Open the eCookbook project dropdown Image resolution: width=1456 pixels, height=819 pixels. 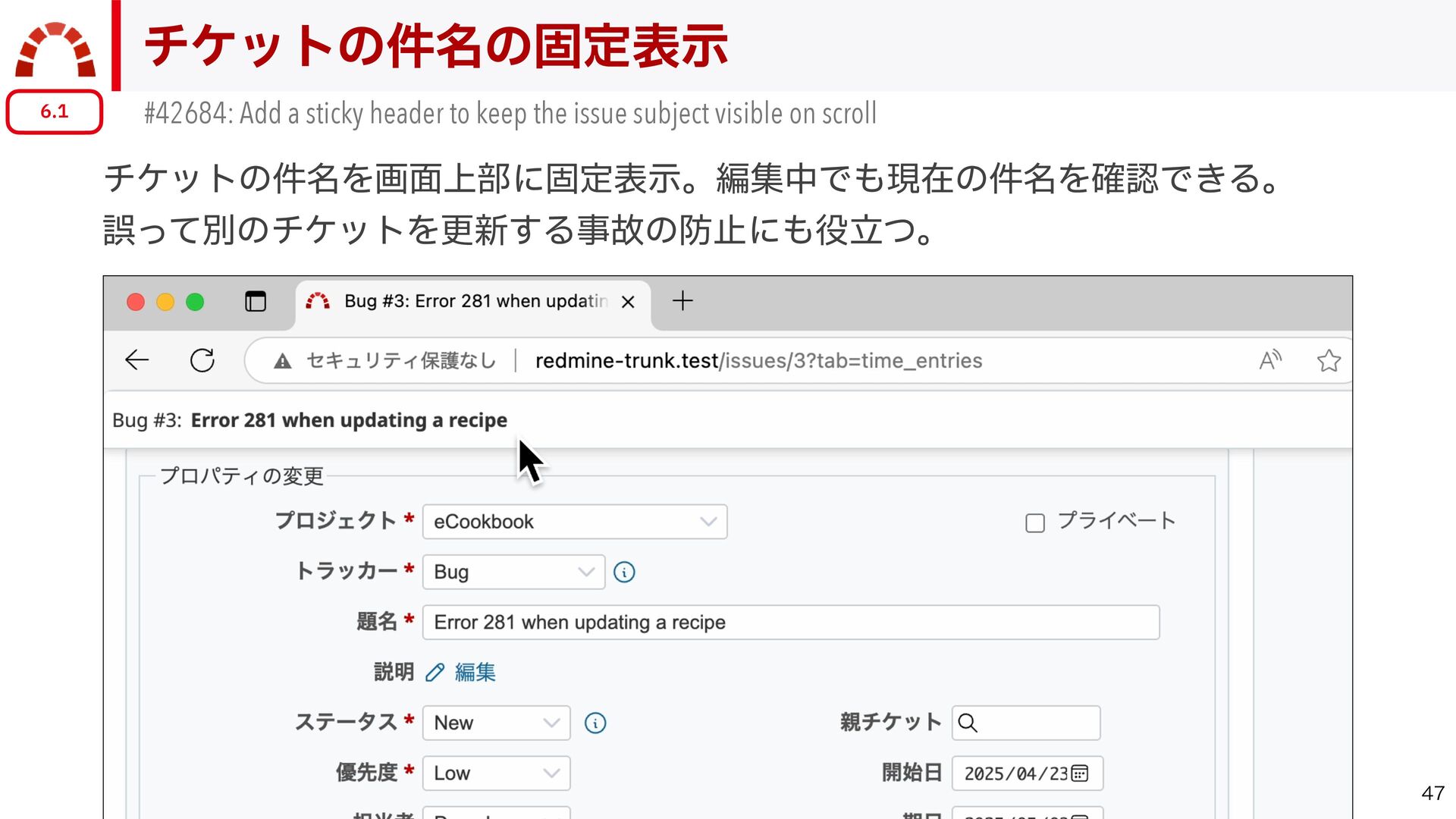pyautogui.click(x=575, y=522)
